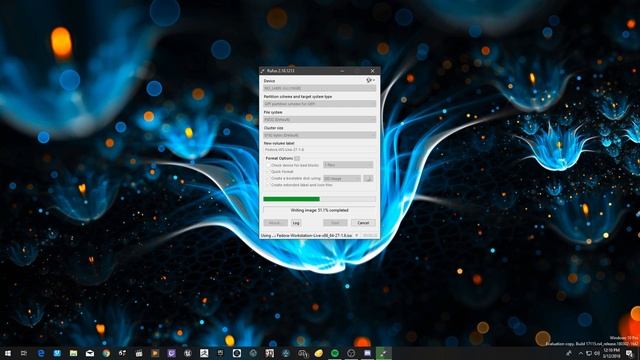Open the purple Twitch icon on taskbar

click(x=171, y=353)
